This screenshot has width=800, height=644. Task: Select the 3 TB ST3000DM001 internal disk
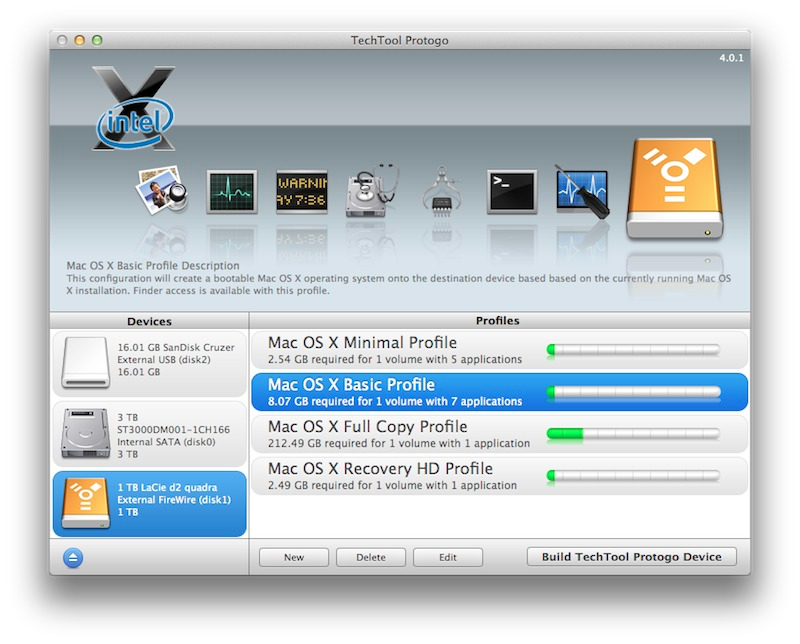pos(149,434)
